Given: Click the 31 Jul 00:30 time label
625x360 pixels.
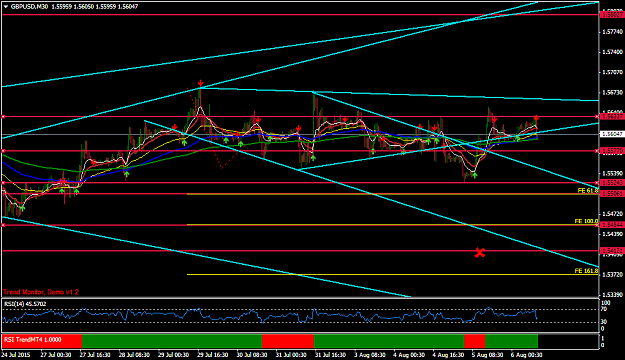Looking at the screenshot, I should pyautogui.click(x=291, y=354).
